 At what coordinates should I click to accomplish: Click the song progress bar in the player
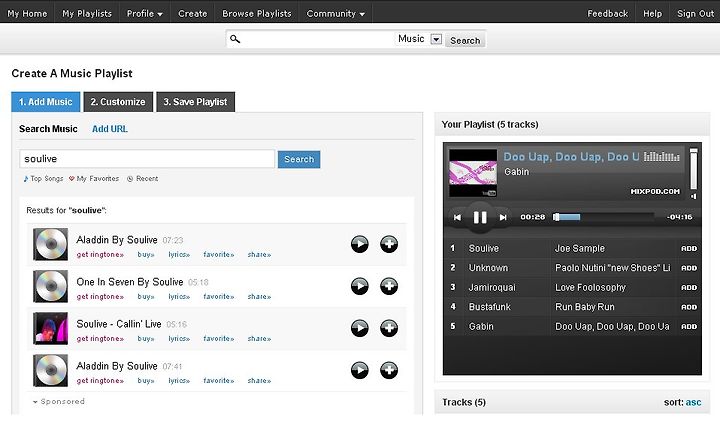click(x=604, y=217)
